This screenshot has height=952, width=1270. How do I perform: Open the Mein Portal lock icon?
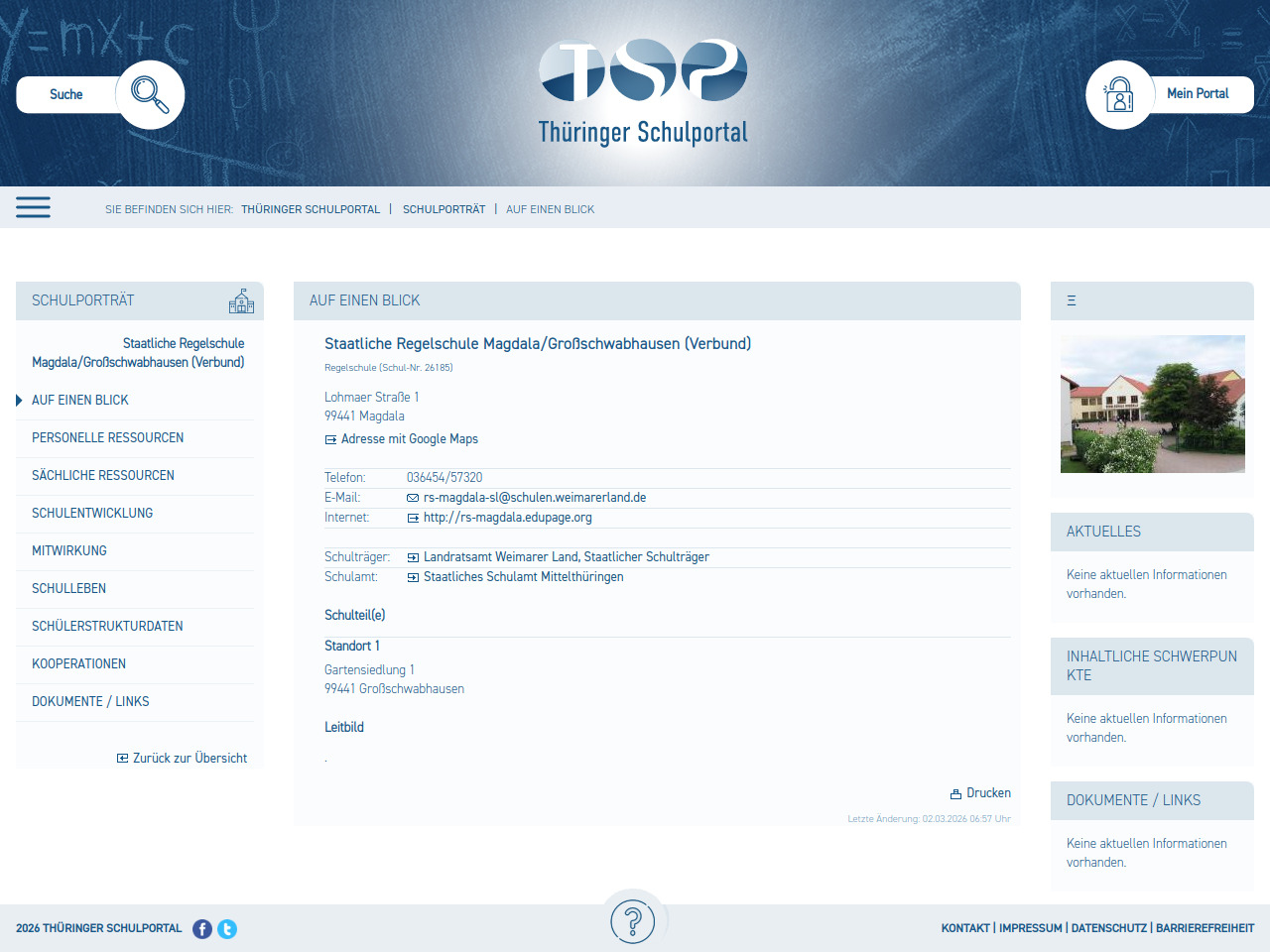(x=1119, y=95)
